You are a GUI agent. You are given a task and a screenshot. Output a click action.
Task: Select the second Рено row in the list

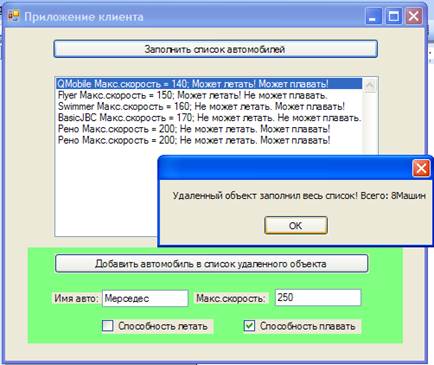(x=209, y=140)
